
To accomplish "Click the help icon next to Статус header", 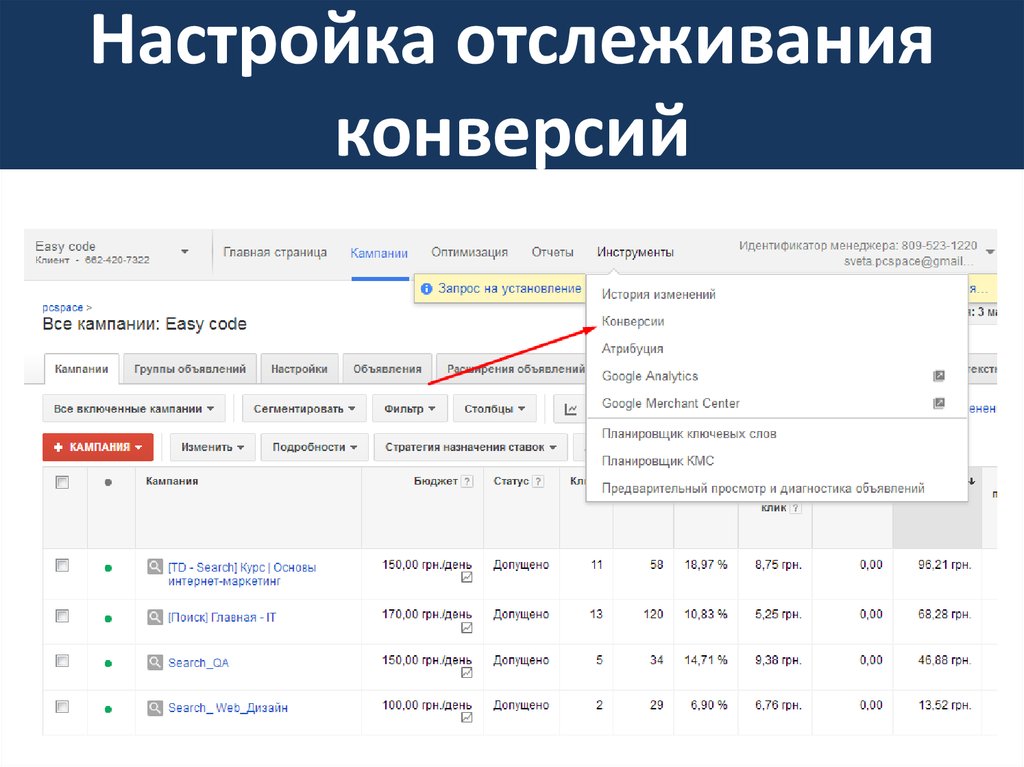I will click(x=538, y=481).
